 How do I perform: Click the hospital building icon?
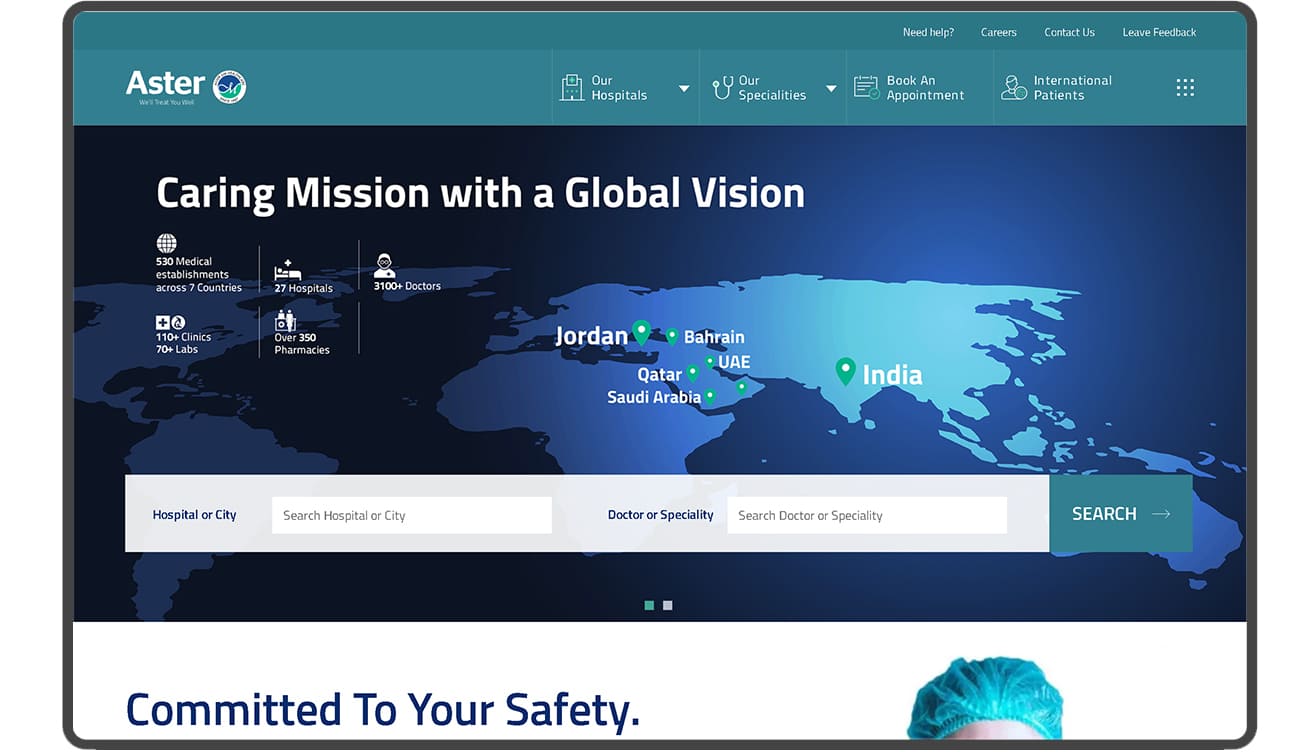pyautogui.click(x=571, y=88)
